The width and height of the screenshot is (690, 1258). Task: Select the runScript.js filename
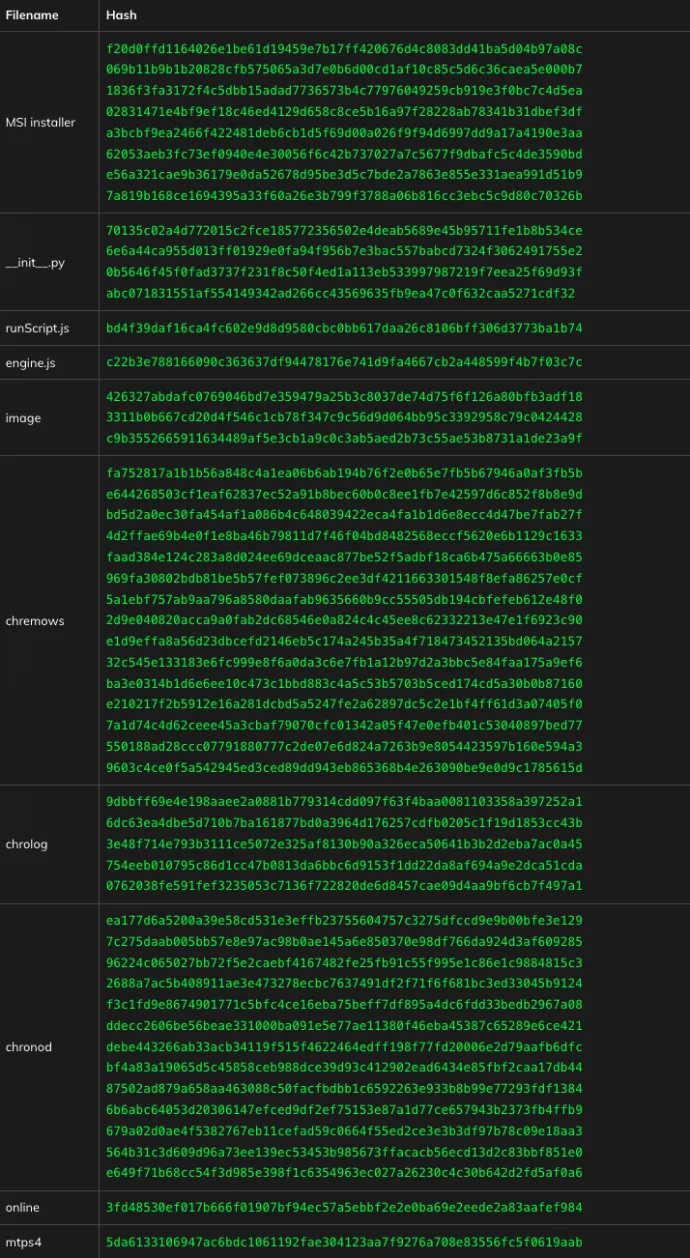[x=37, y=328]
